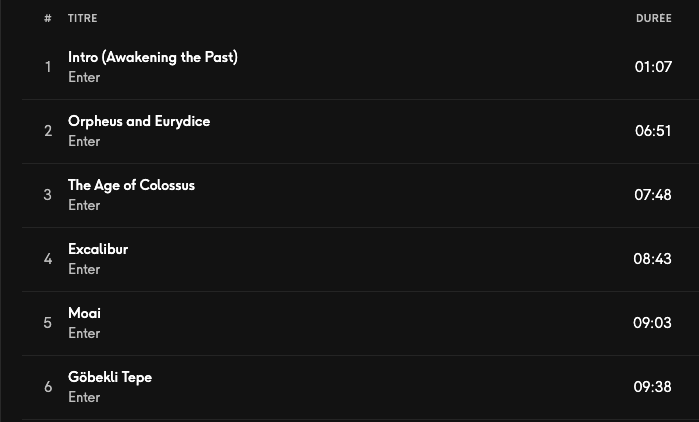The height and width of the screenshot is (422, 699).
Task: Click artist Enter beneath Moai
Action: pyautogui.click(x=84, y=334)
